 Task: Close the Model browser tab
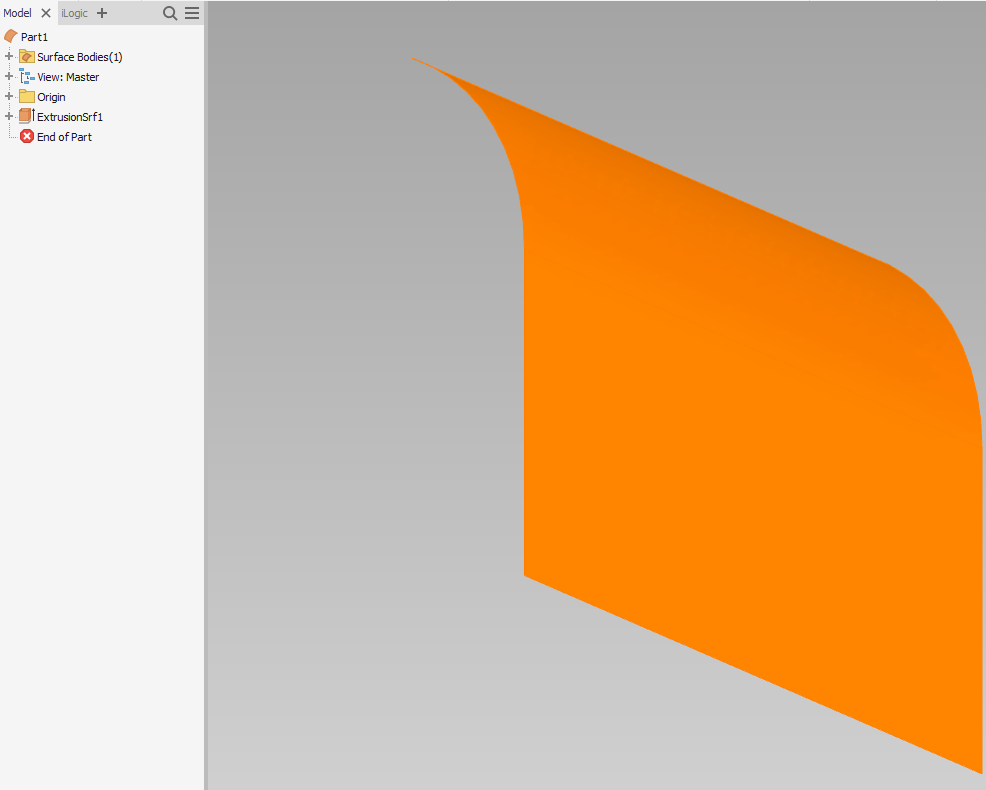coord(46,13)
